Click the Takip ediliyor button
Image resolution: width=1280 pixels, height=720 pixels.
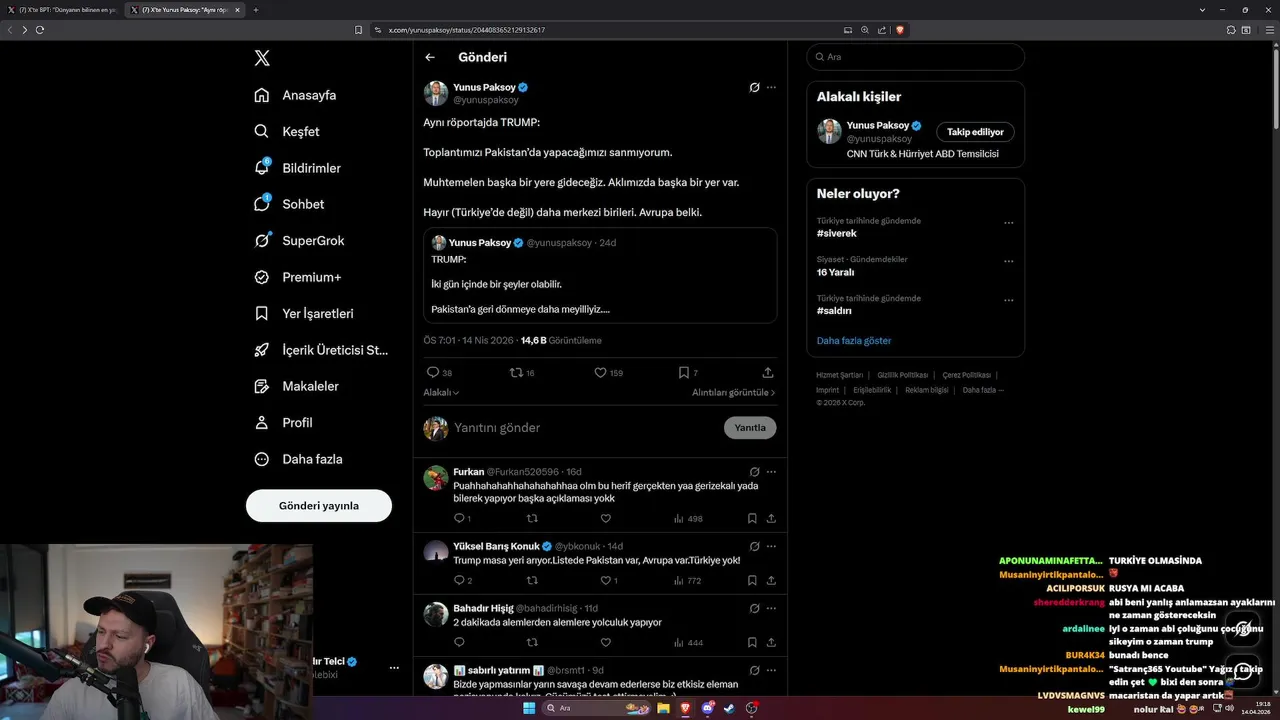pyautogui.click(x=976, y=132)
